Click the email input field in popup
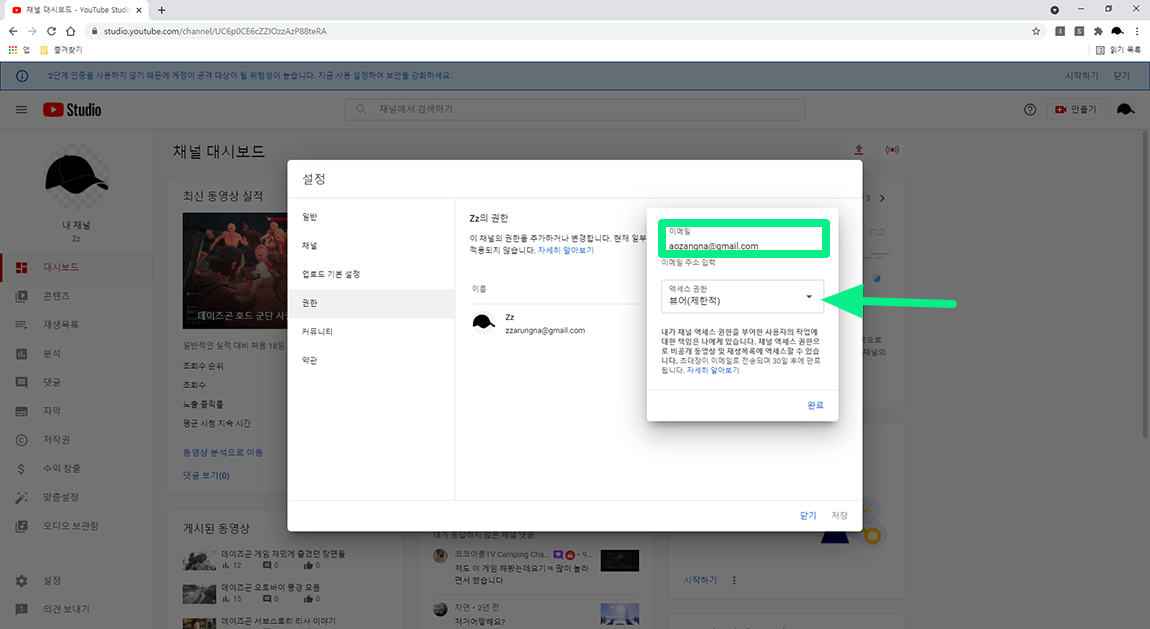Screen dimensions: 1150x629 (743, 239)
